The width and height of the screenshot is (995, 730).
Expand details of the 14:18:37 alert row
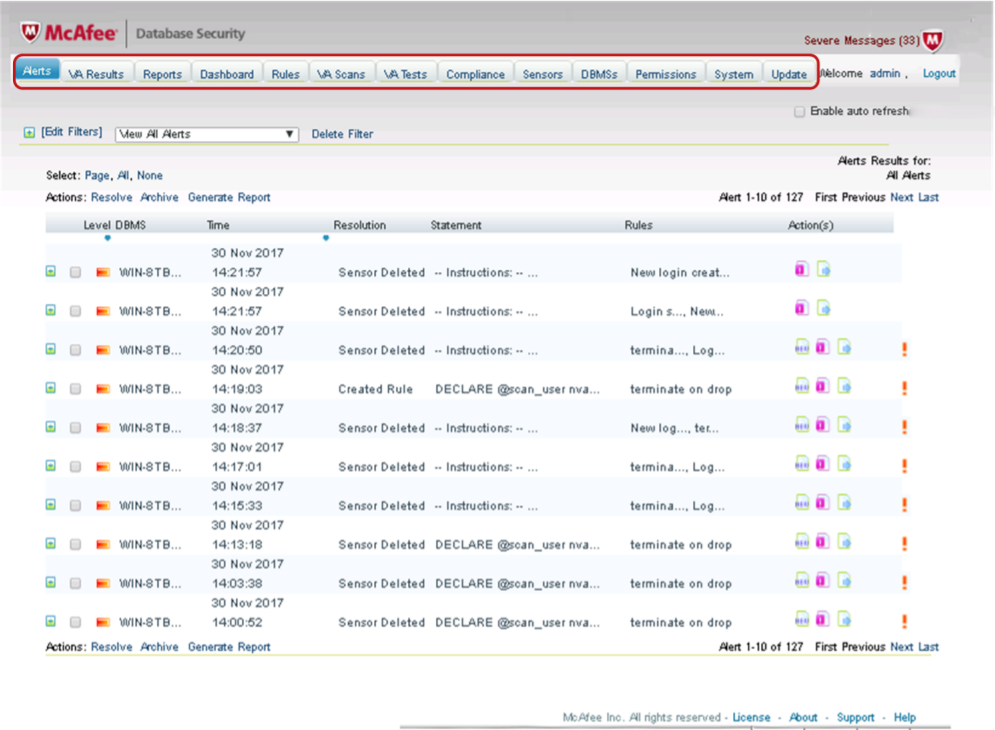[x=51, y=427]
